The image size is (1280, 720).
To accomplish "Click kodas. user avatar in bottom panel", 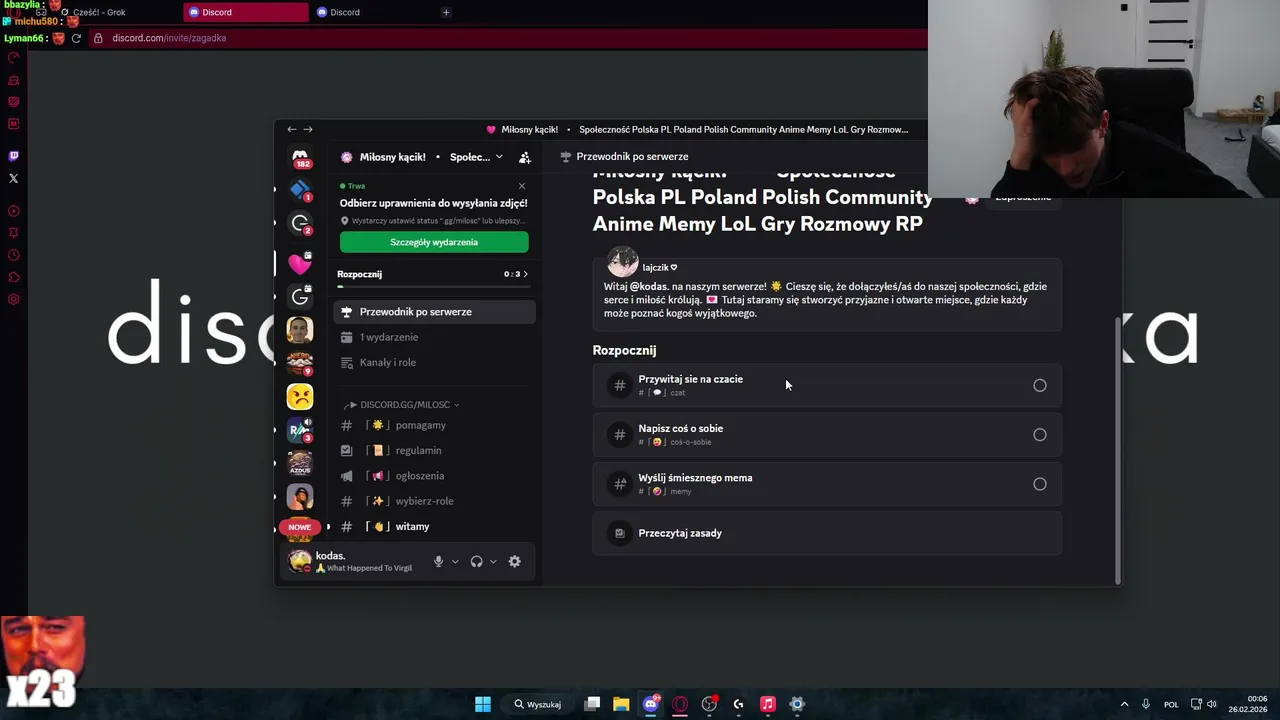I will coord(299,561).
